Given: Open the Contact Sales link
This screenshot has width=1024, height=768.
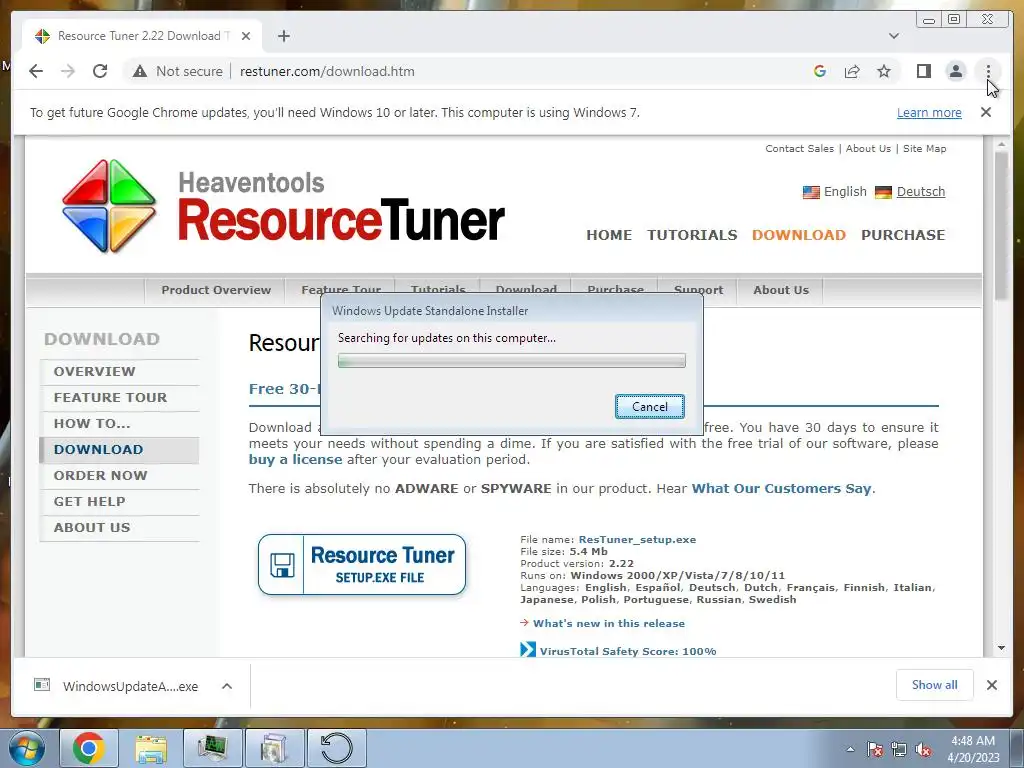Looking at the screenshot, I should (799, 148).
